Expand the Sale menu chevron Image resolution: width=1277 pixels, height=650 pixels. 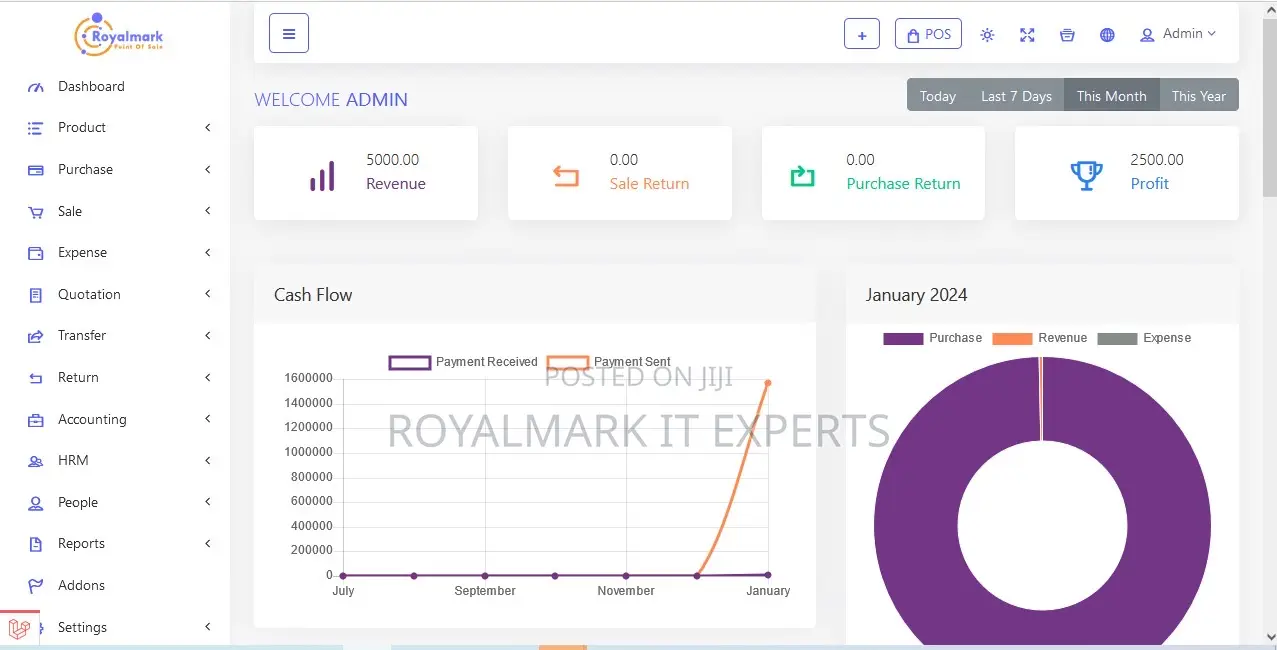[x=208, y=211]
